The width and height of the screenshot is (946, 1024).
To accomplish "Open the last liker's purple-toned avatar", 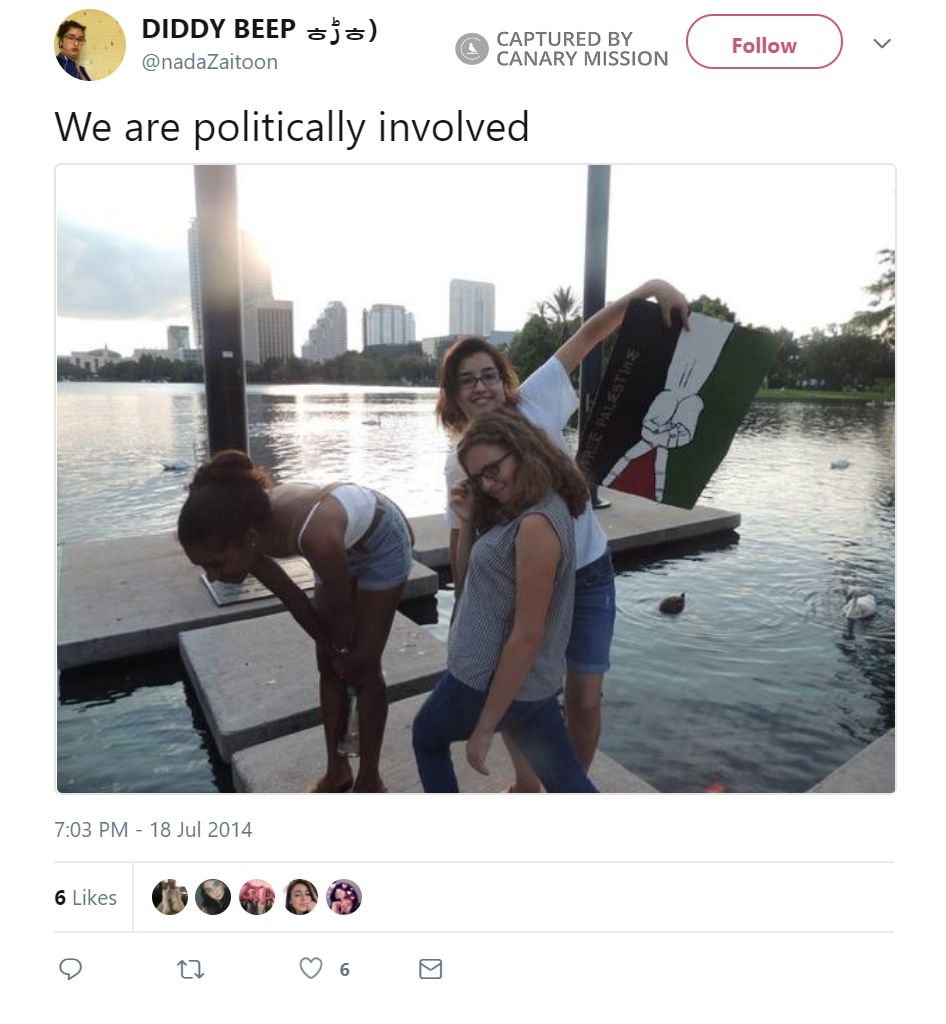I will pyautogui.click(x=344, y=897).
